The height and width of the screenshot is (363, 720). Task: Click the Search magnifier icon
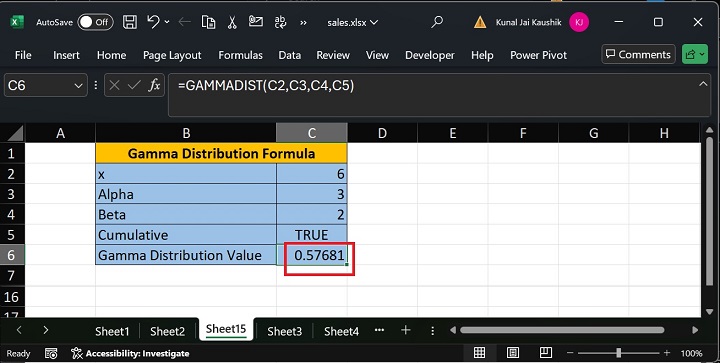point(437,22)
